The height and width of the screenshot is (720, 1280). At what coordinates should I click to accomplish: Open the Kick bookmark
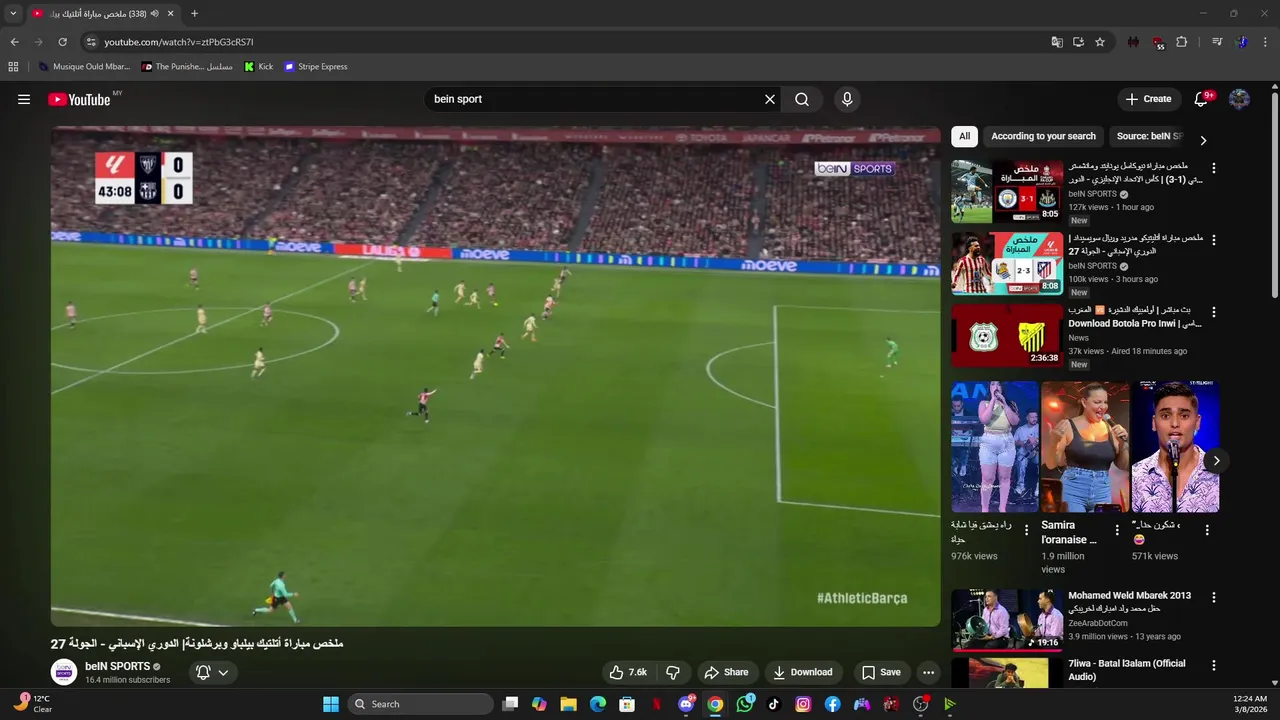click(259, 67)
